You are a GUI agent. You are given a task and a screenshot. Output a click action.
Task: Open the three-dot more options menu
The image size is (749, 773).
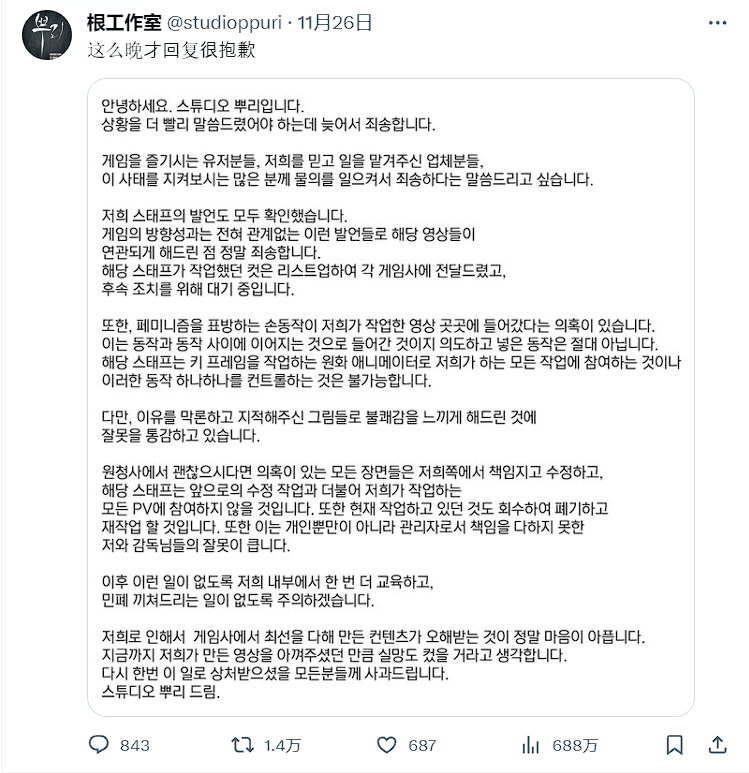(x=717, y=23)
